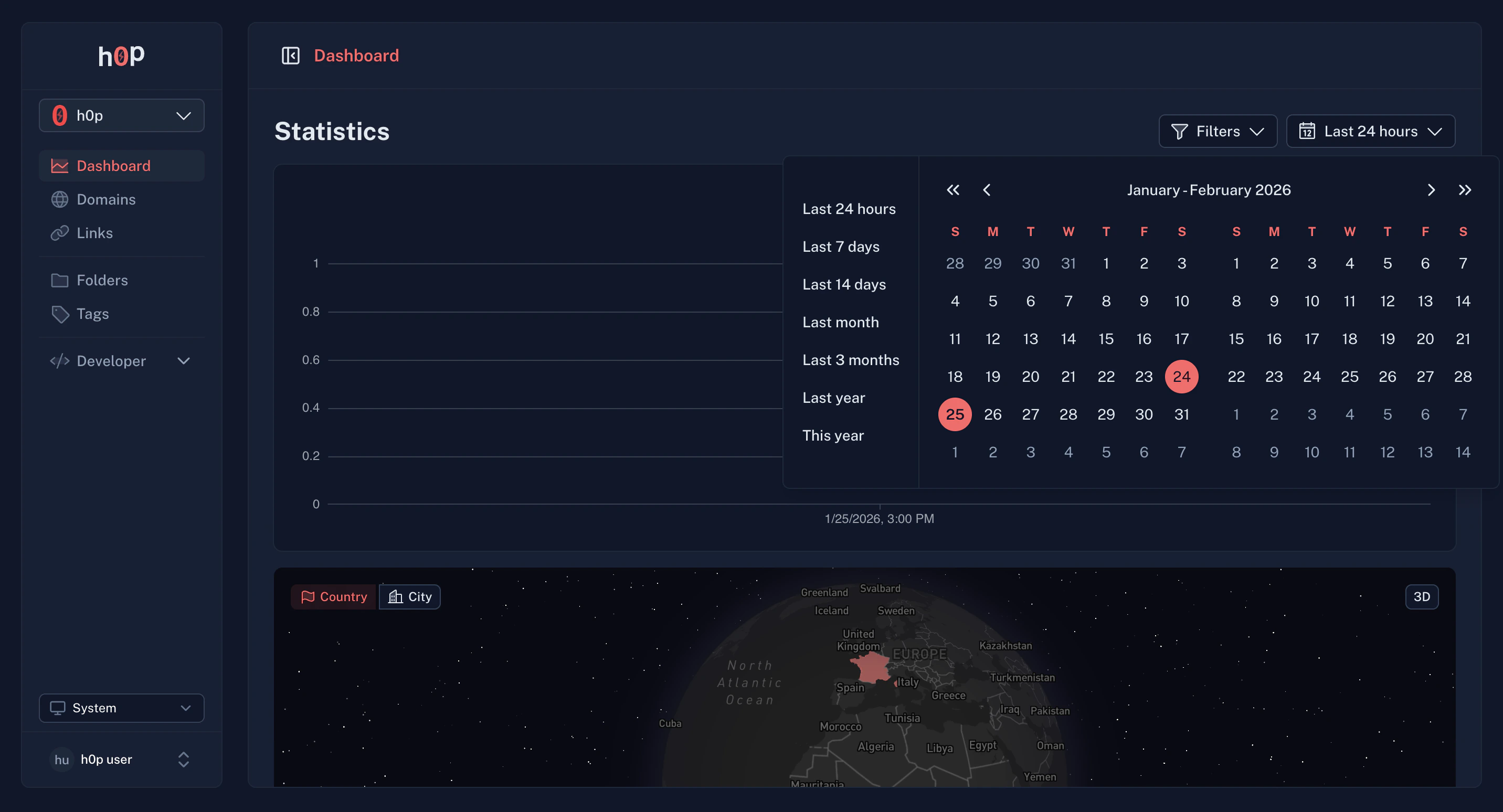Select January 25 on the calendar
Viewport: 1503px width, 812px height.
pyautogui.click(x=955, y=414)
